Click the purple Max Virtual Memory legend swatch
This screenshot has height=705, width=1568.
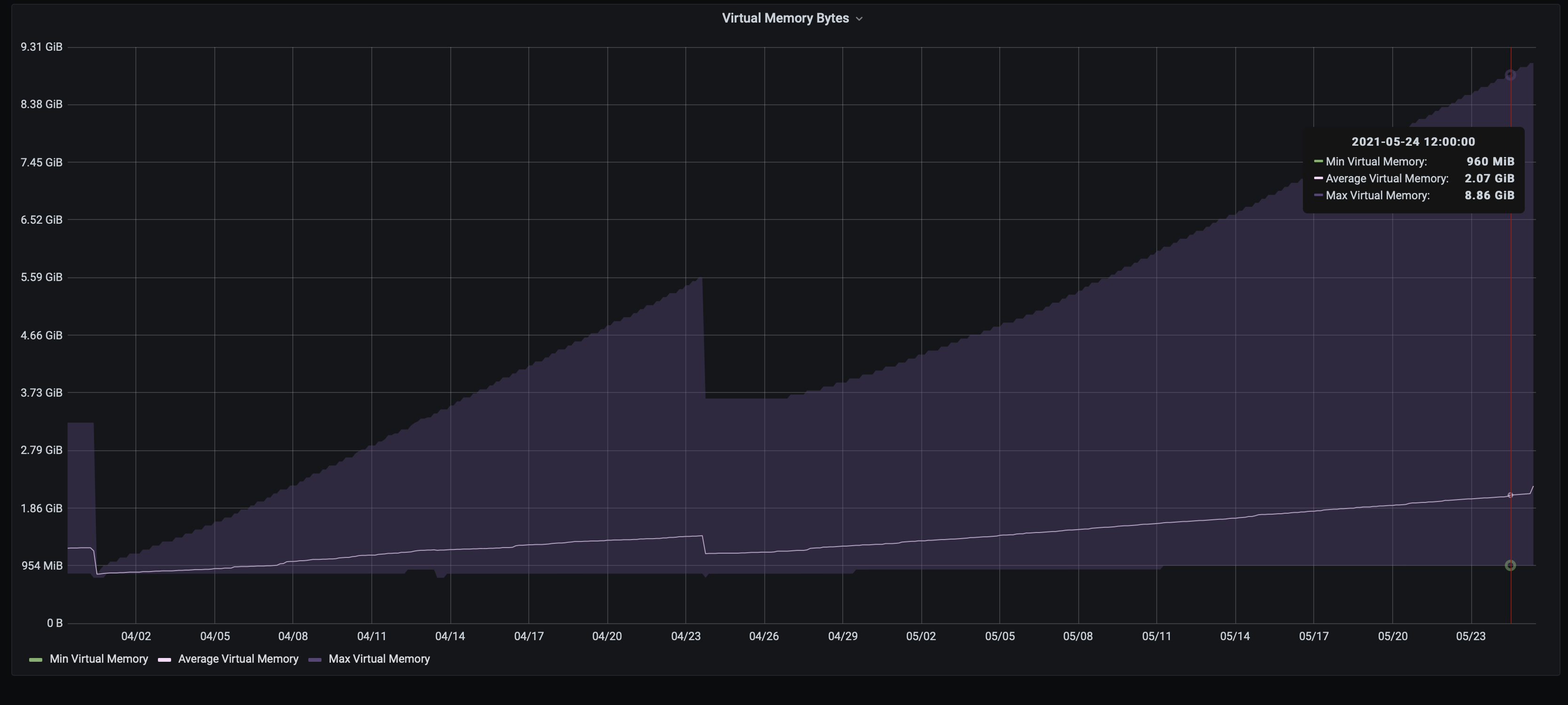315,659
